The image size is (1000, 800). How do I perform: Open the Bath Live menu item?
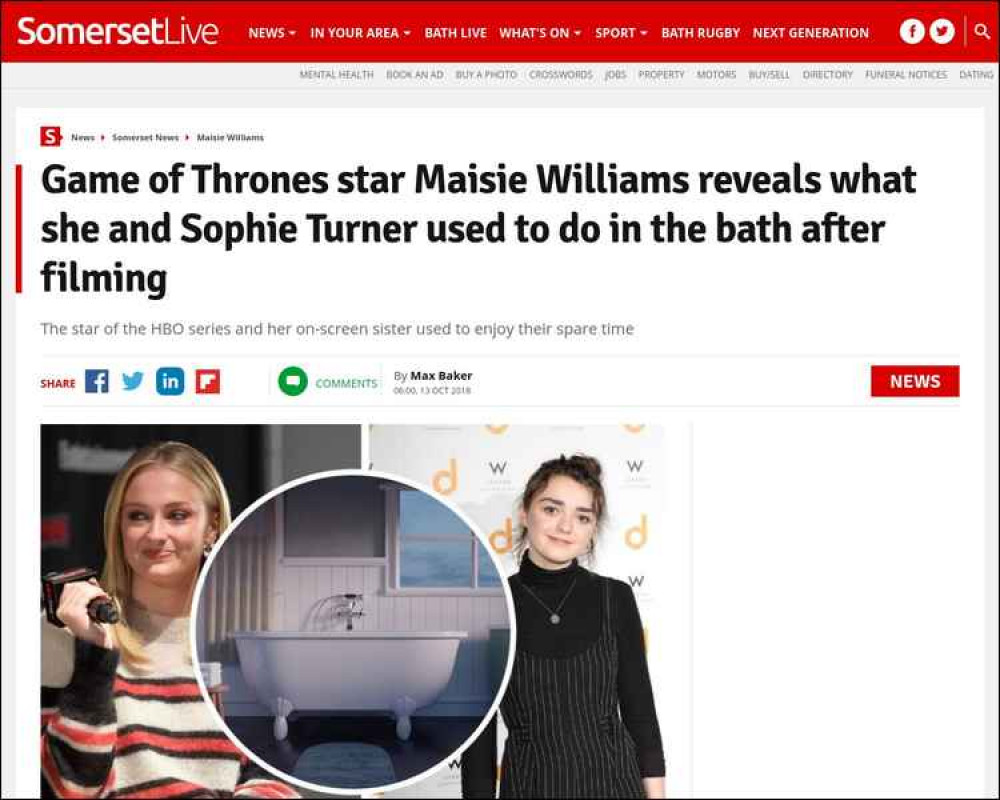tap(455, 33)
